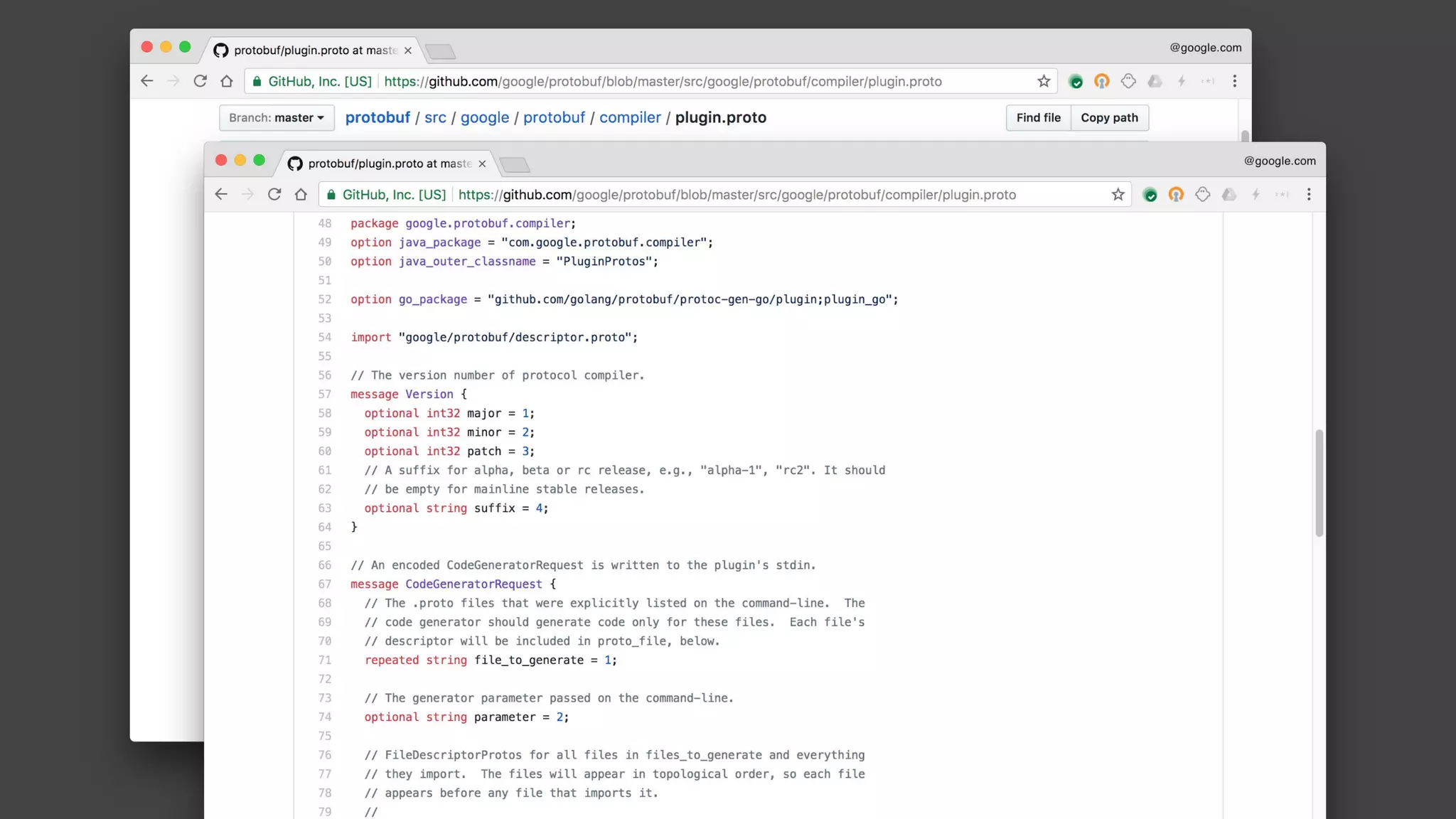Open Chrome three-dot menu in front window
Screen dimensions: 1456x819
click(1308, 194)
